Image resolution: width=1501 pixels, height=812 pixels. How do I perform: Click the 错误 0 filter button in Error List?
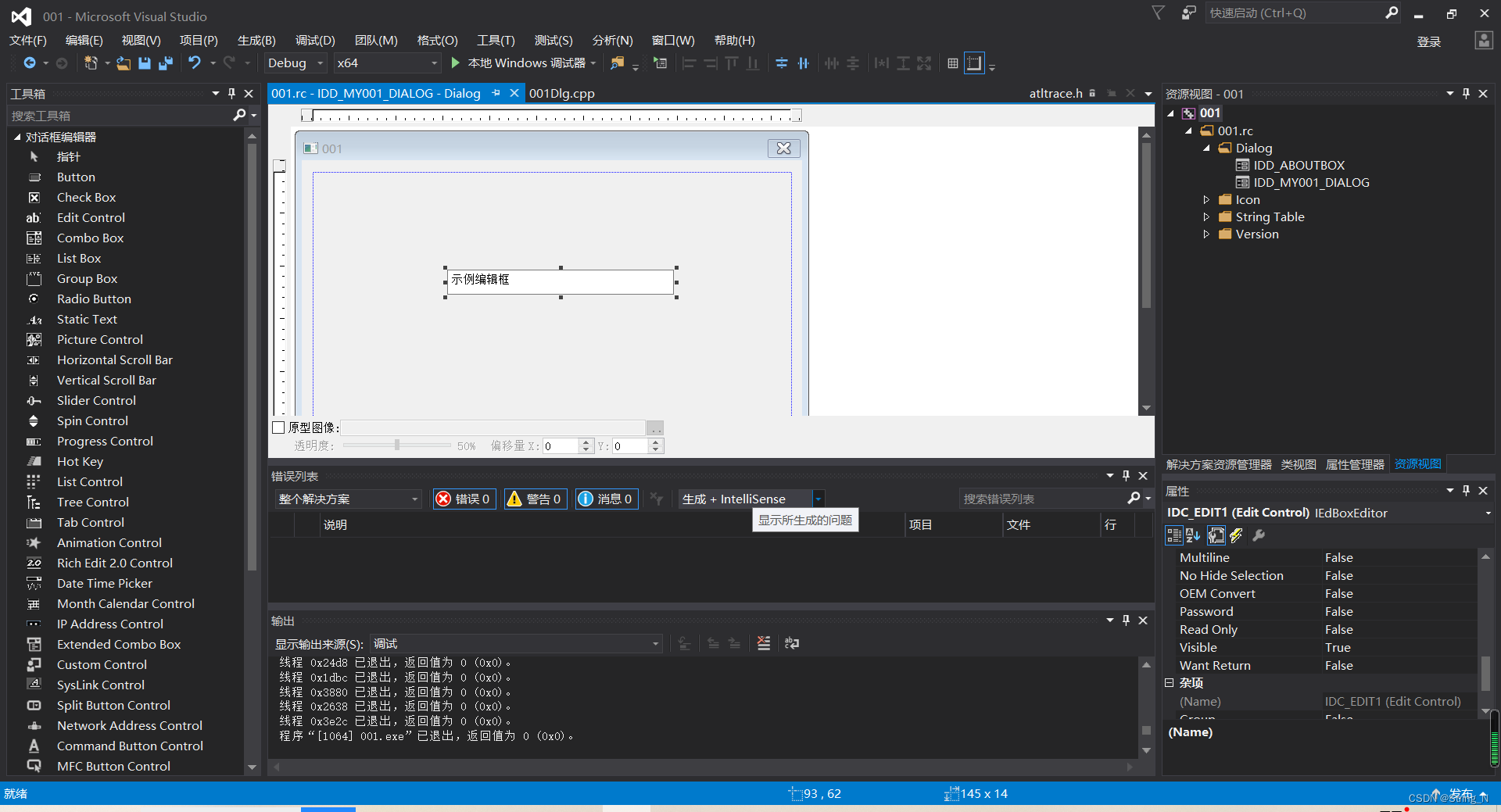pos(464,499)
